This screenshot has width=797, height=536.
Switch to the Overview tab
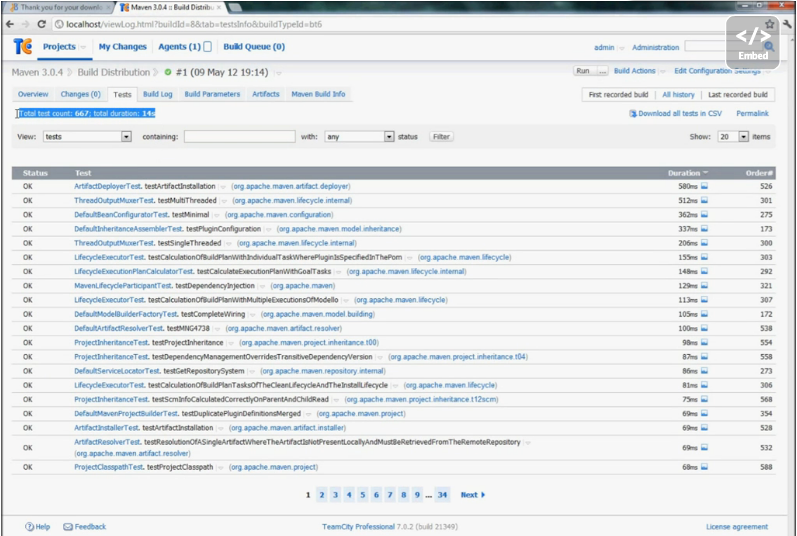pos(33,94)
